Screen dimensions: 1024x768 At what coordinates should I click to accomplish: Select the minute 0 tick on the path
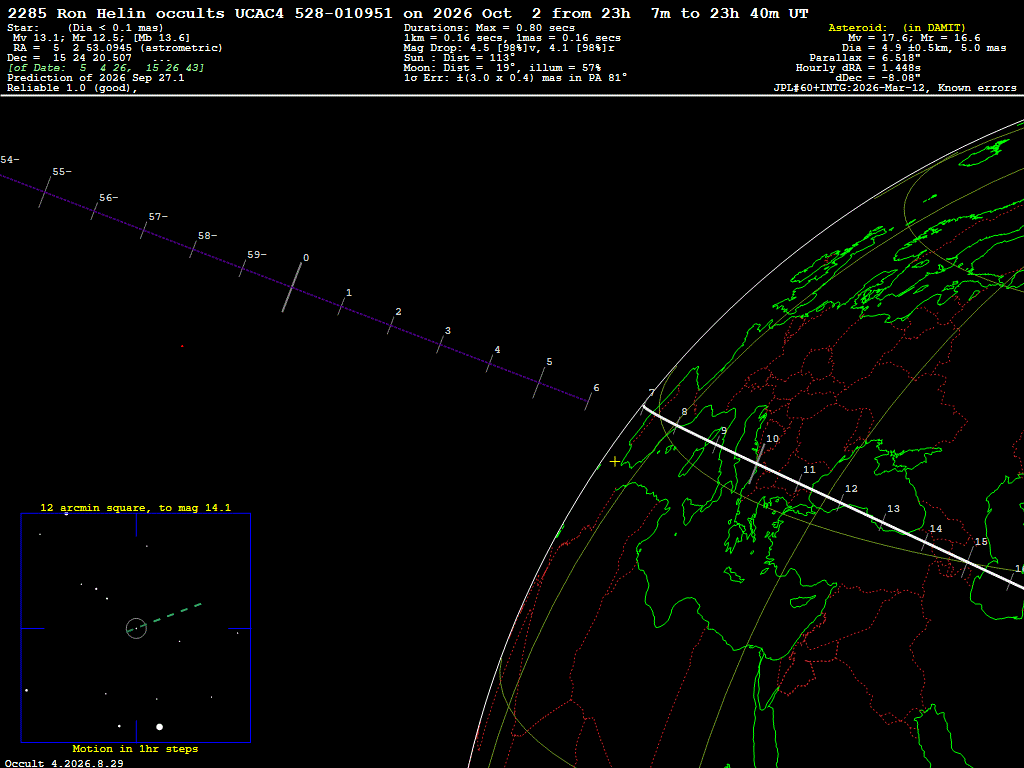[x=292, y=287]
